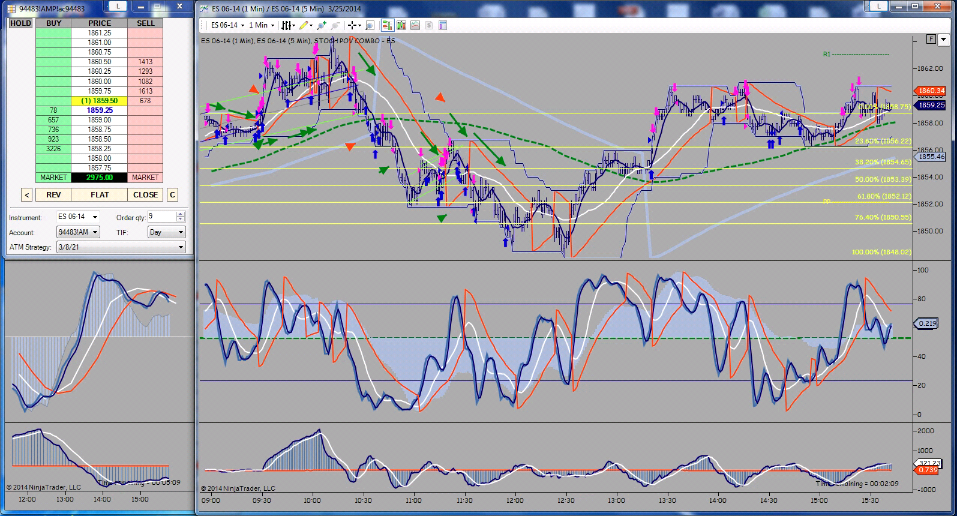This screenshot has height=516, width=957.
Task: Open the ATM Strategy dropdown
Action: (120, 247)
